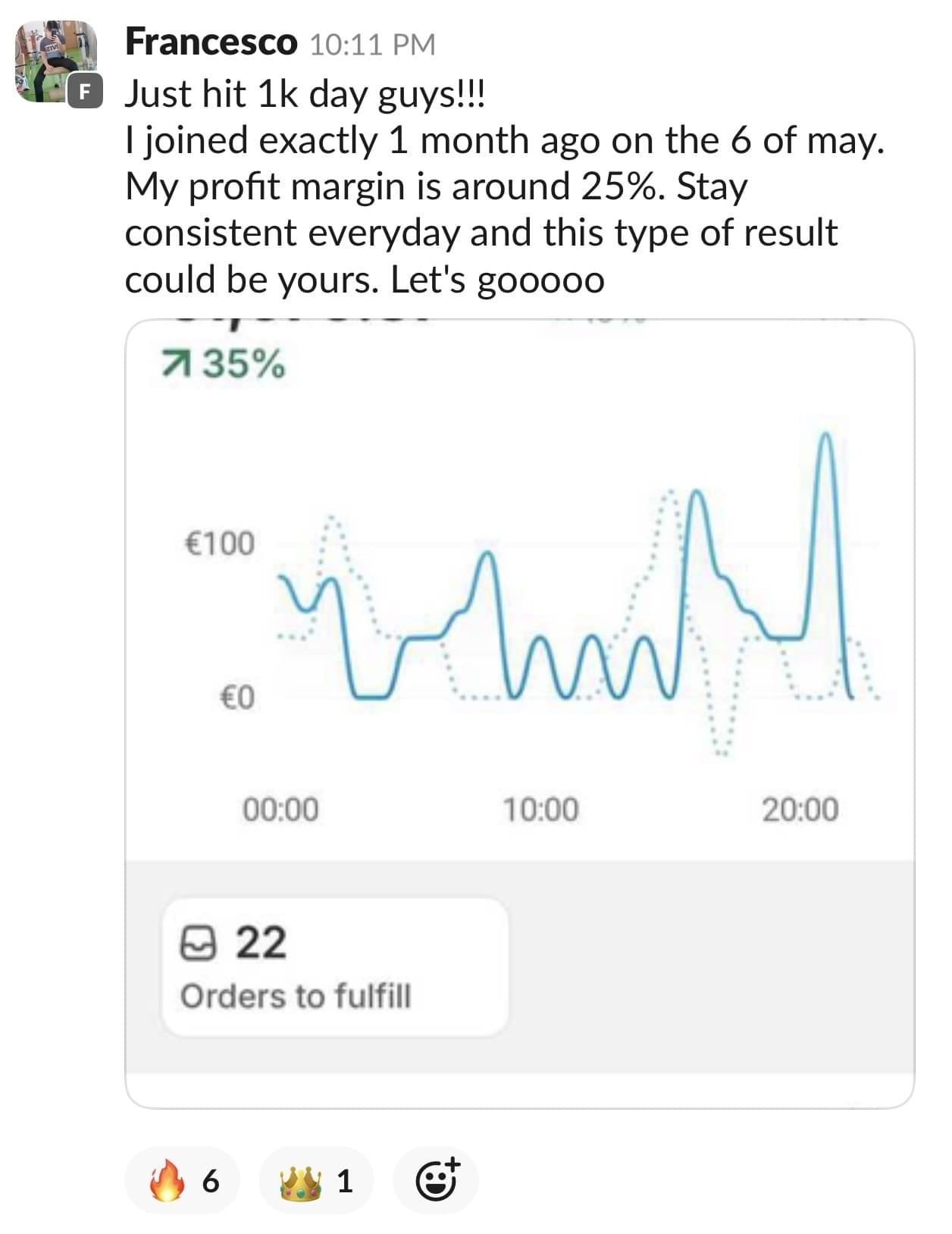Click the €100 axis label

coord(219,543)
